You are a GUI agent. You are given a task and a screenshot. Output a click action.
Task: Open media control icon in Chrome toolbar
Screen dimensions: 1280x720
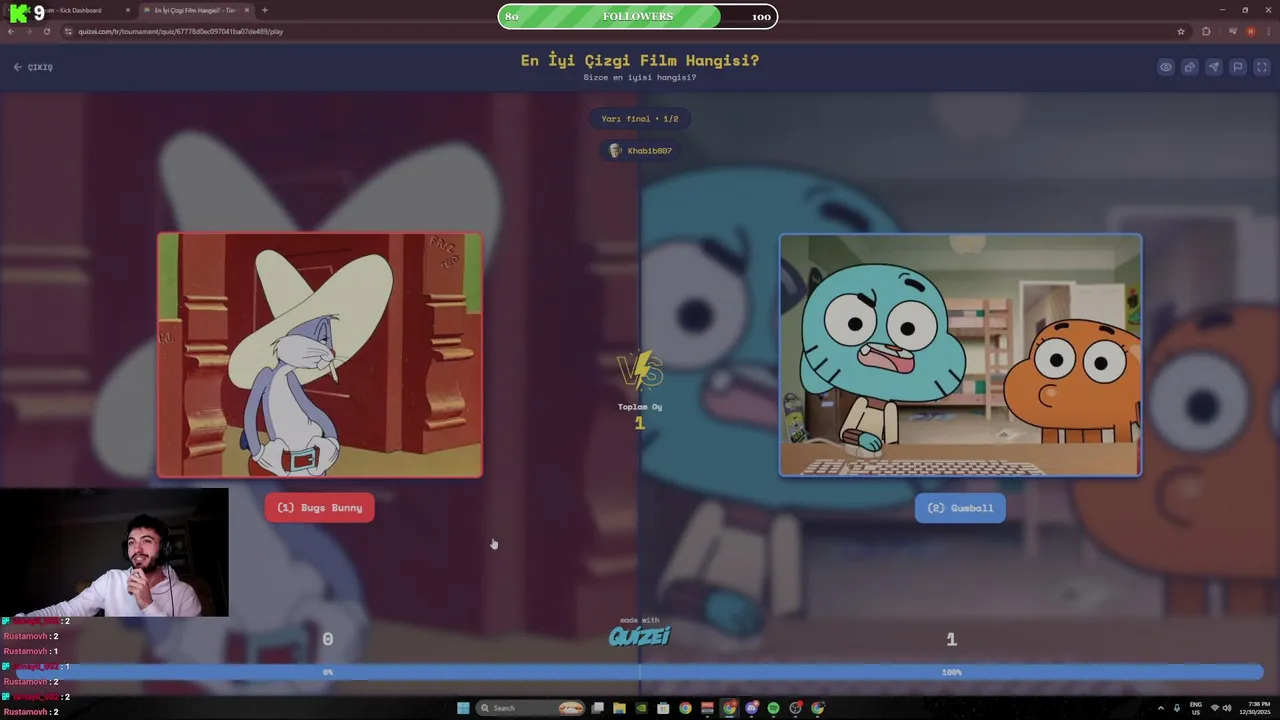(x=1233, y=31)
